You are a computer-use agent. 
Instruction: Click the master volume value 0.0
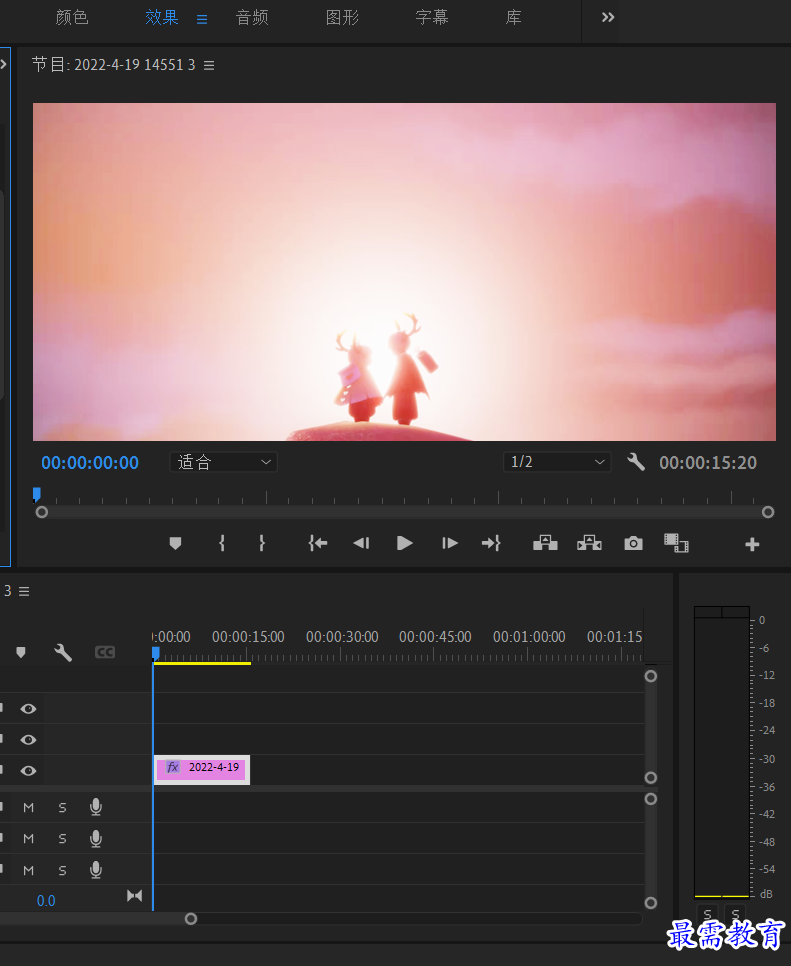46,901
